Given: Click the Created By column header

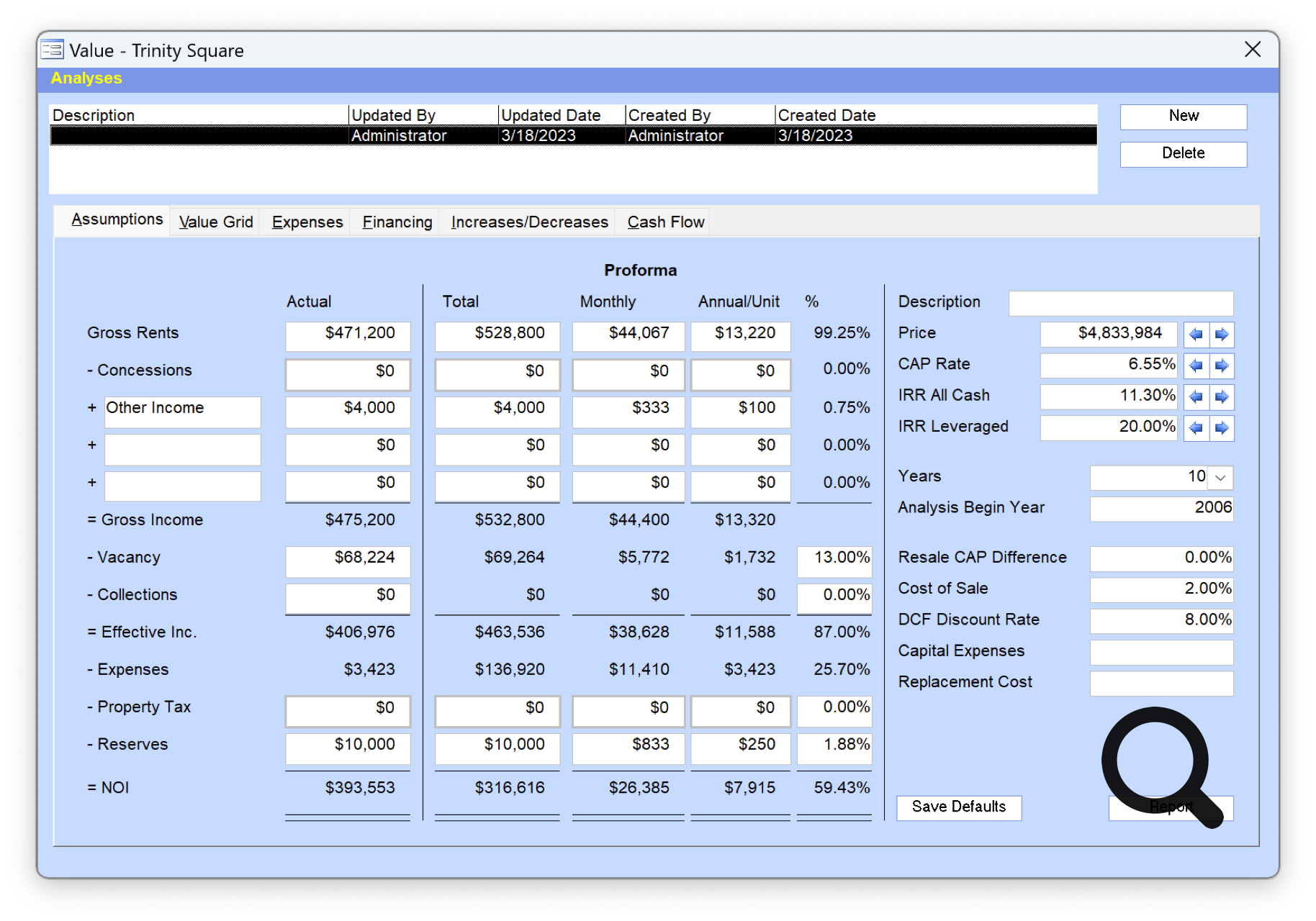Looking at the screenshot, I should point(700,115).
